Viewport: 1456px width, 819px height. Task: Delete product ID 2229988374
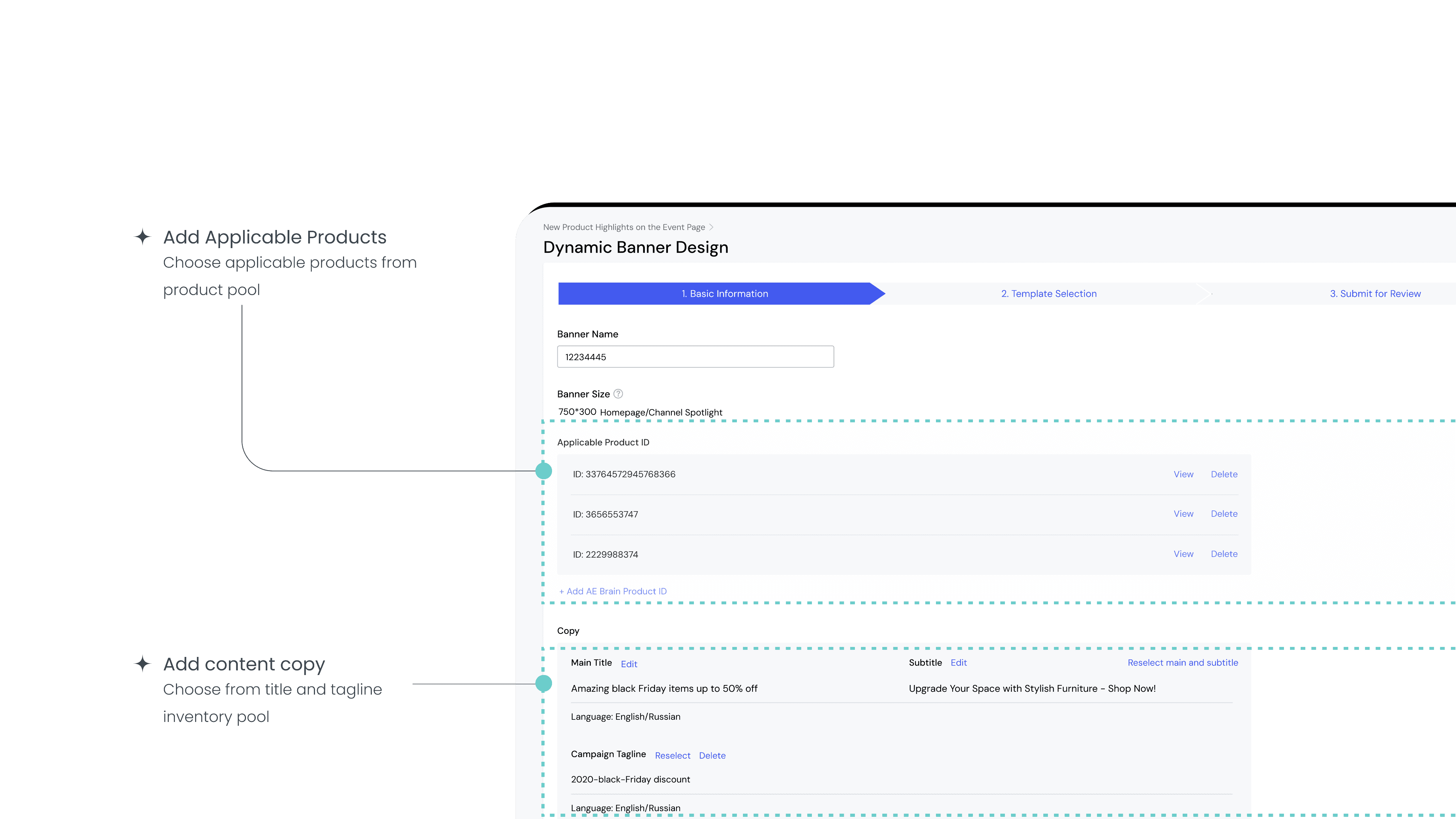1224,554
